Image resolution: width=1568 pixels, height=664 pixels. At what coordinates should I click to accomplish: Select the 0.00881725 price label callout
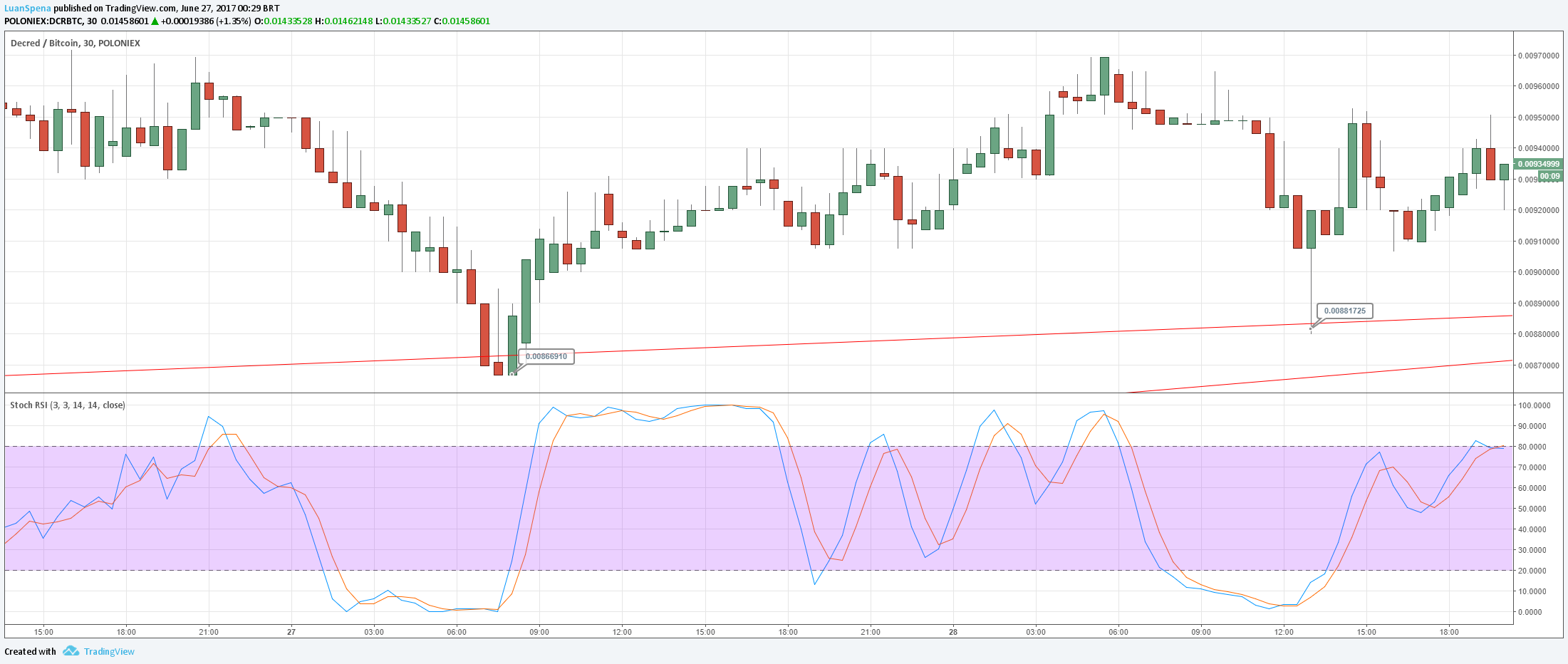pyautogui.click(x=1345, y=311)
